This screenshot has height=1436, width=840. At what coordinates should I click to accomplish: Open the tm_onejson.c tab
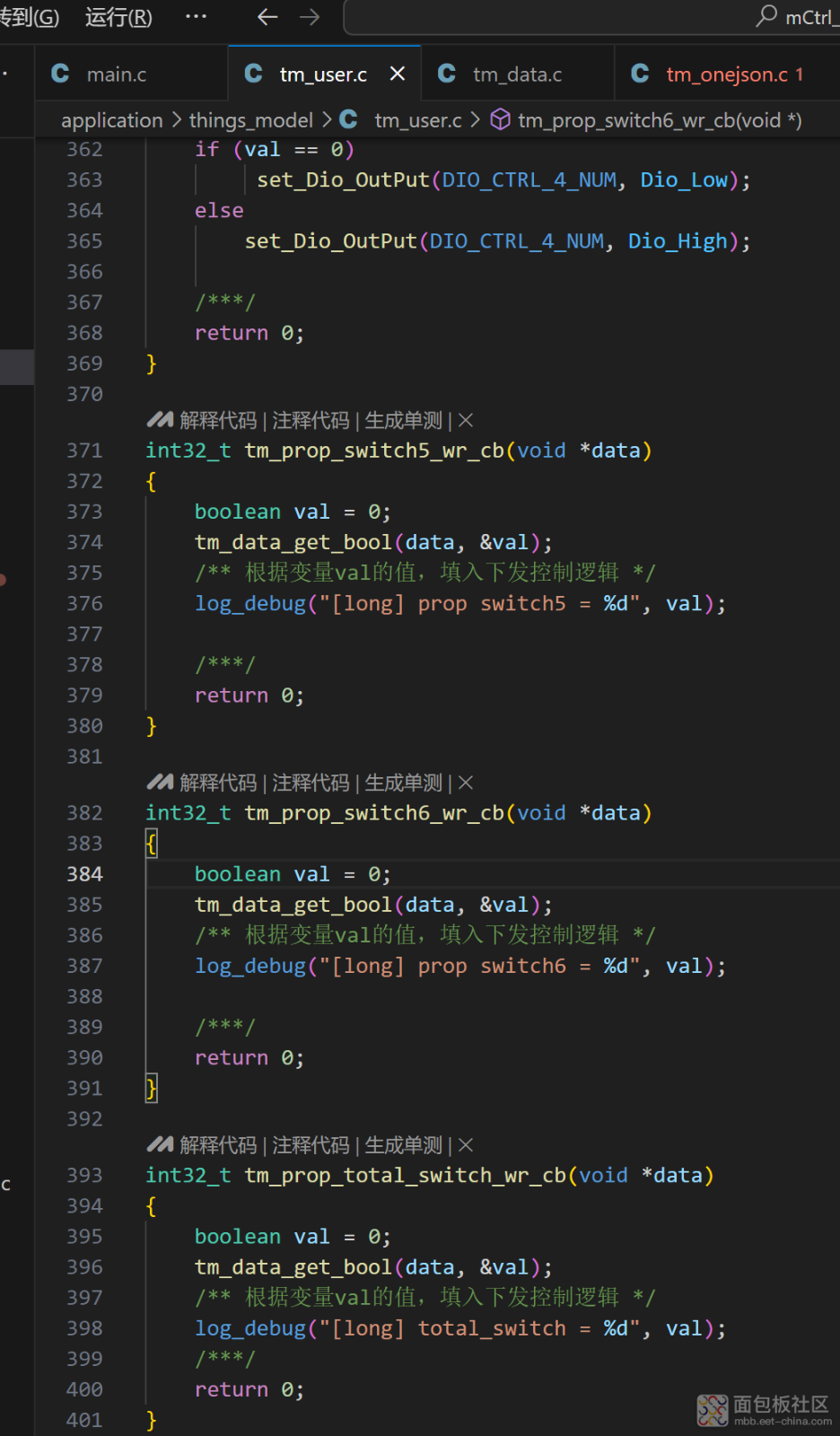[726, 74]
